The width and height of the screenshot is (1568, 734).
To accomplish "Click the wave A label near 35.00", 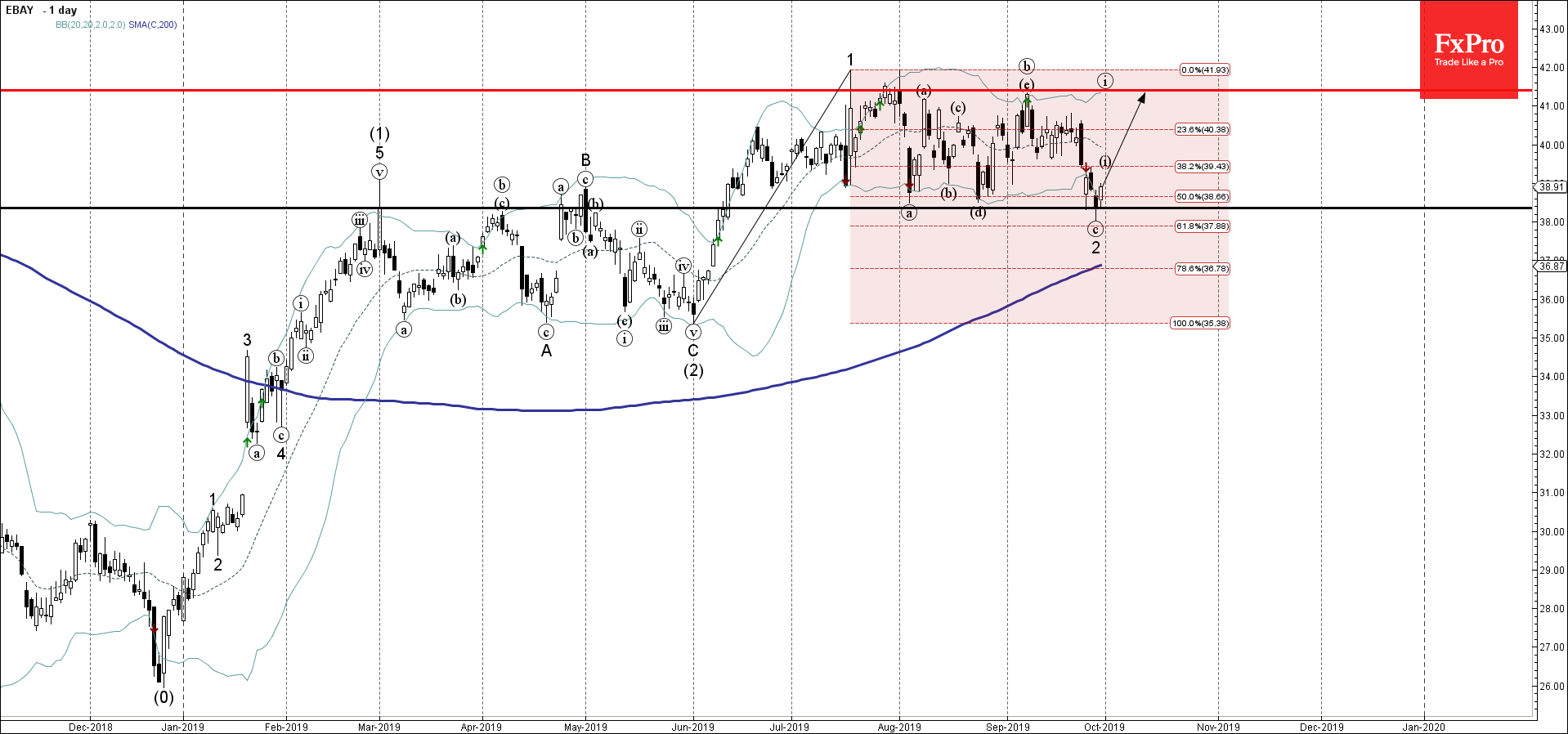I will 546,351.
